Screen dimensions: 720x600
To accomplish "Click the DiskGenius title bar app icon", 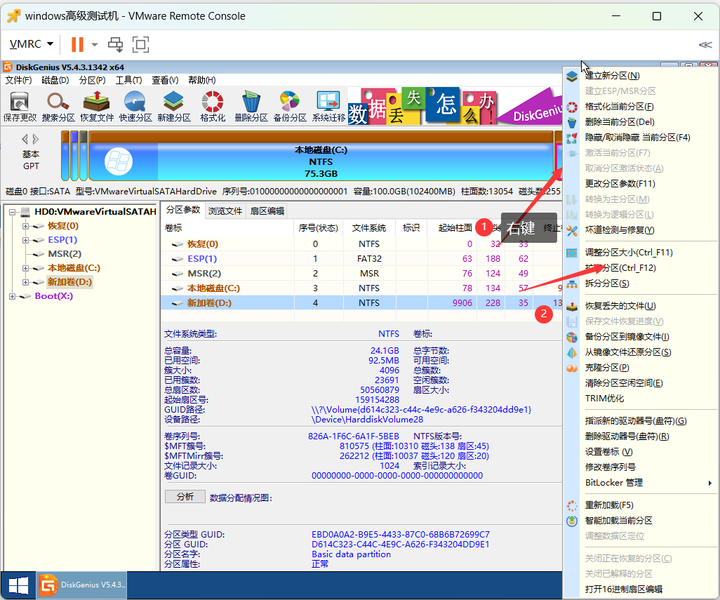I will point(8,67).
